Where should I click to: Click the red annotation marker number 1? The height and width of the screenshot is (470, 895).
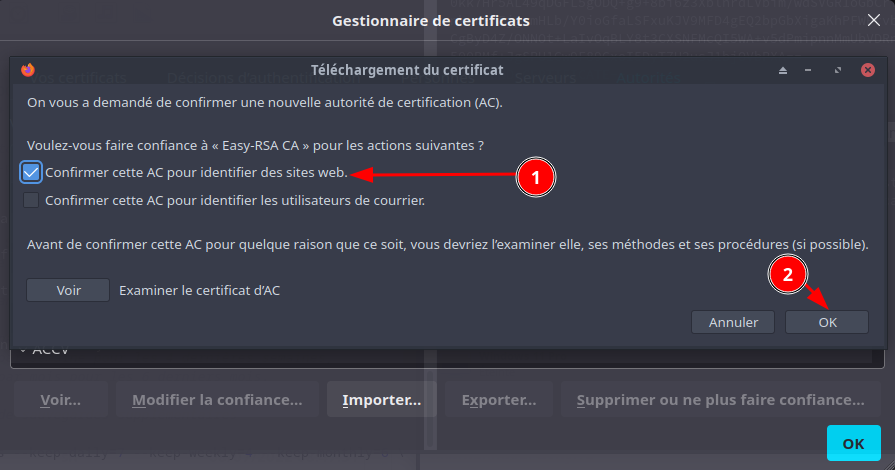(535, 178)
